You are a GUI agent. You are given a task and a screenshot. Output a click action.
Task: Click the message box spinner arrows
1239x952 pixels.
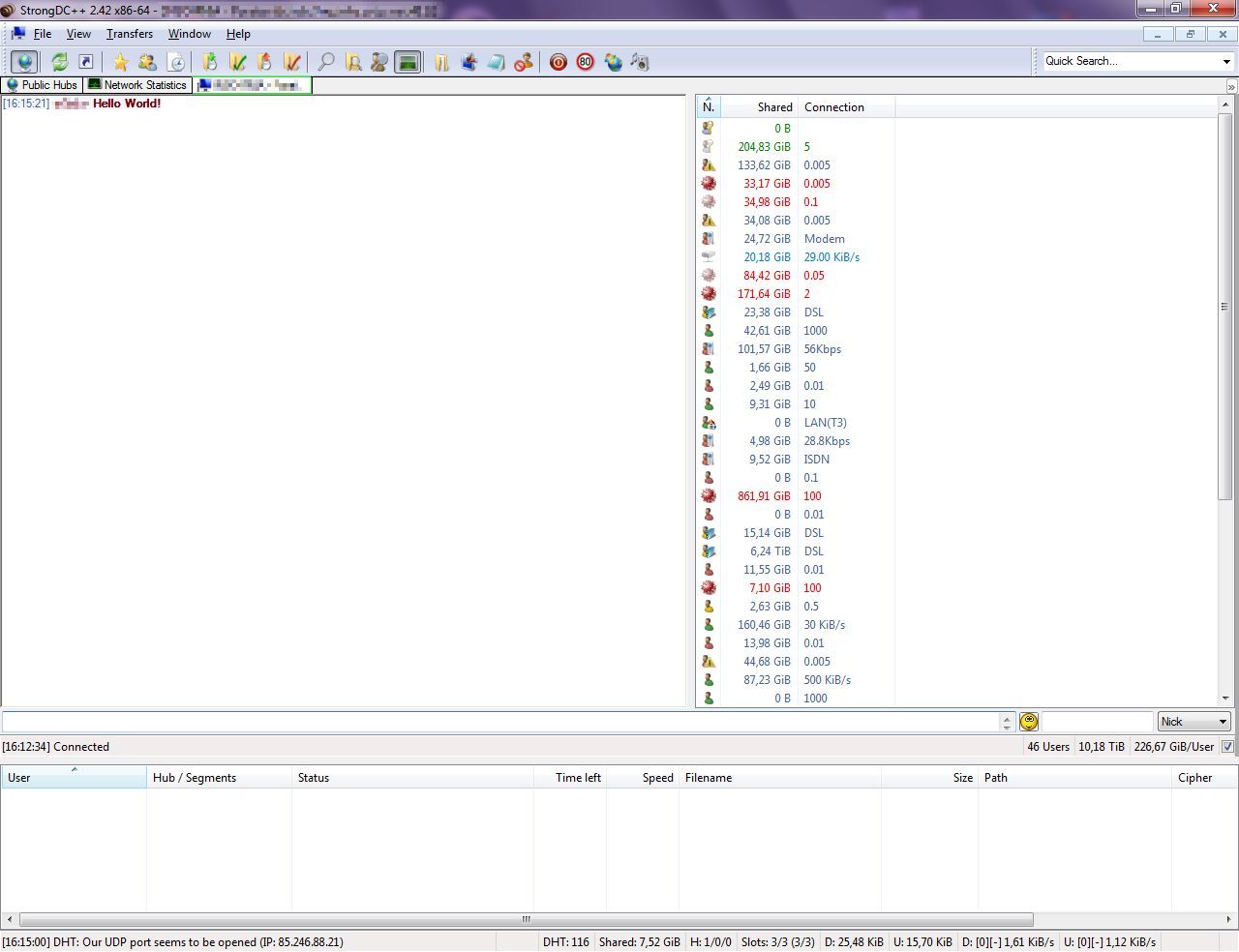(1007, 722)
